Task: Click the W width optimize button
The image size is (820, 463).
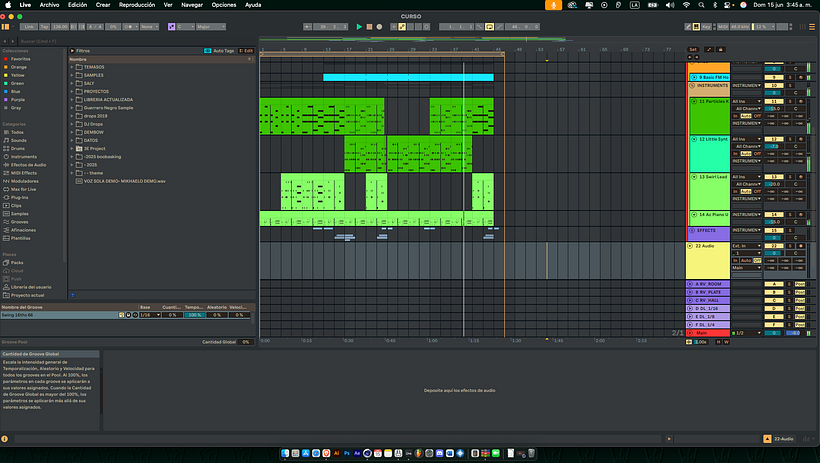Action: [x=726, y=342]
